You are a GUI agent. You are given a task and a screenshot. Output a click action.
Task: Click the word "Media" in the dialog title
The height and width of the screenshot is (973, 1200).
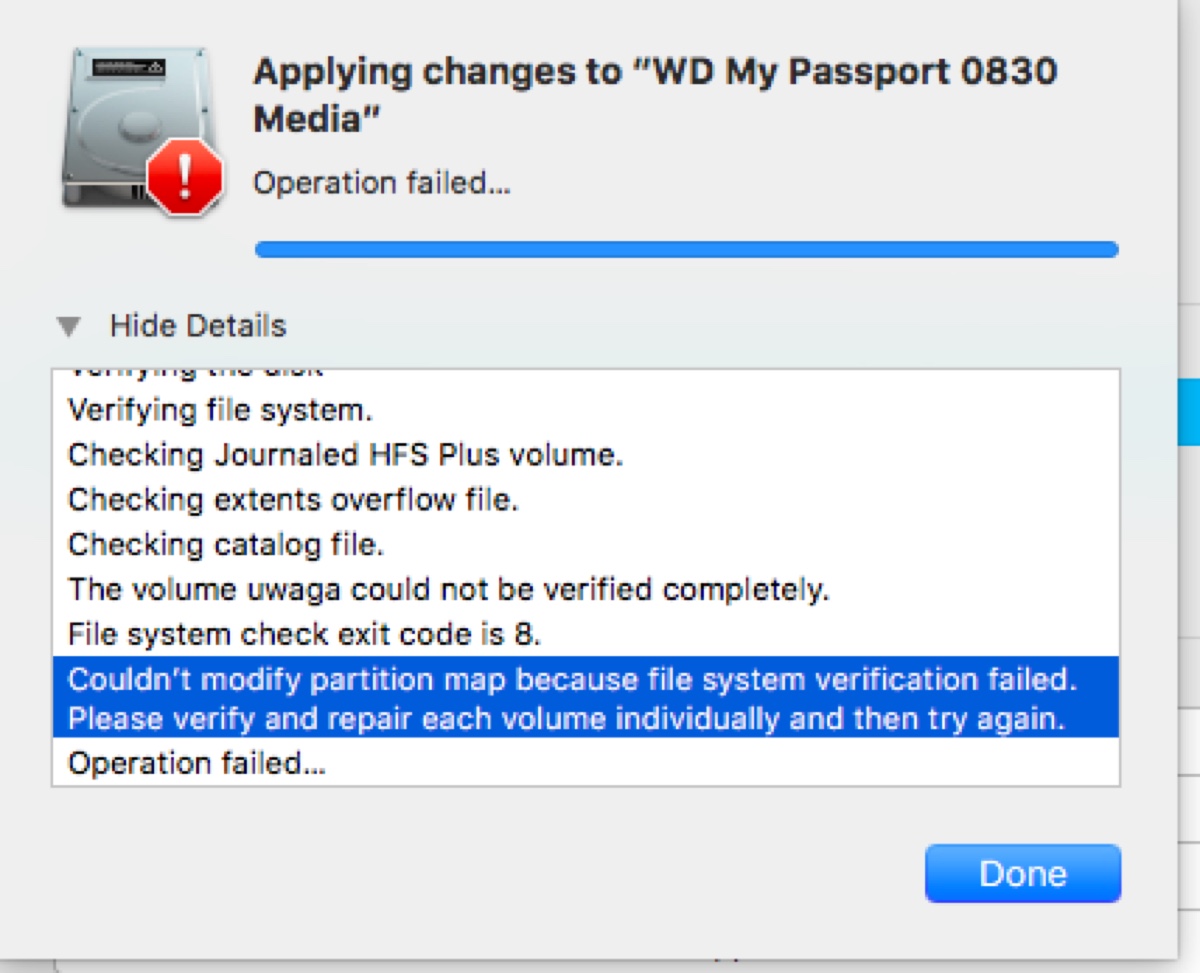[x=316, y=120]
